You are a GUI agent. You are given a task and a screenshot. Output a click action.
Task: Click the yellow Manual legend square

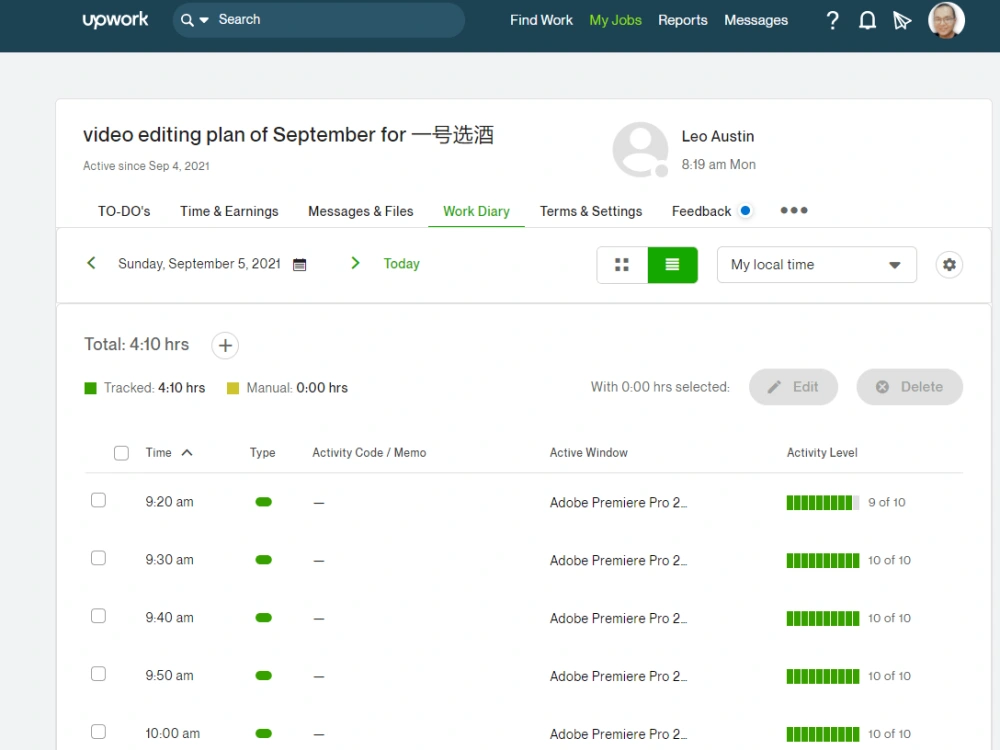(x=233, y=388)
